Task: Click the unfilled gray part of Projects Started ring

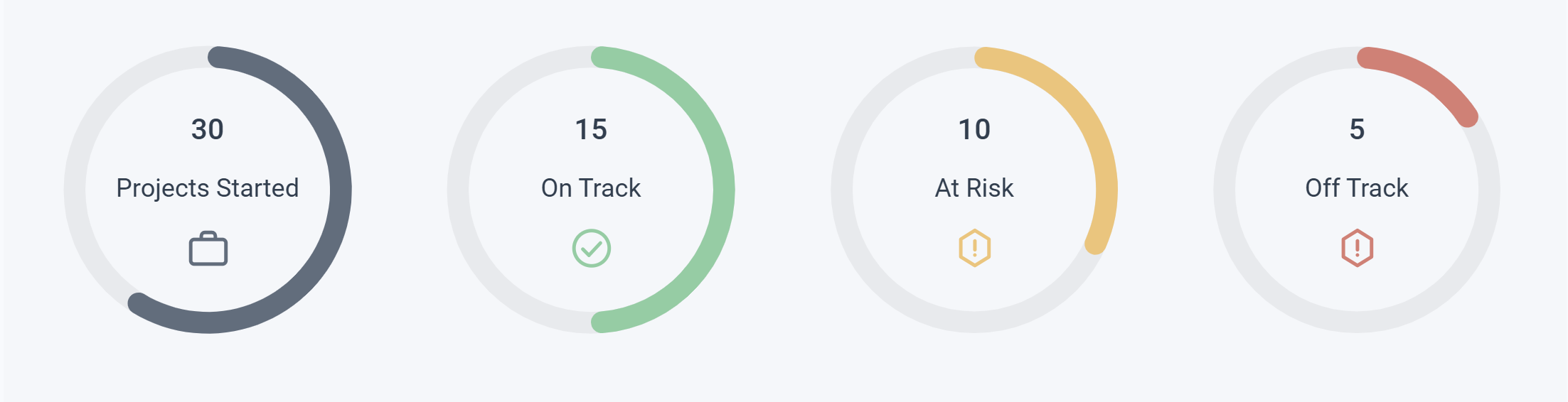Action: pyautogui.click(x=75, y=190)
